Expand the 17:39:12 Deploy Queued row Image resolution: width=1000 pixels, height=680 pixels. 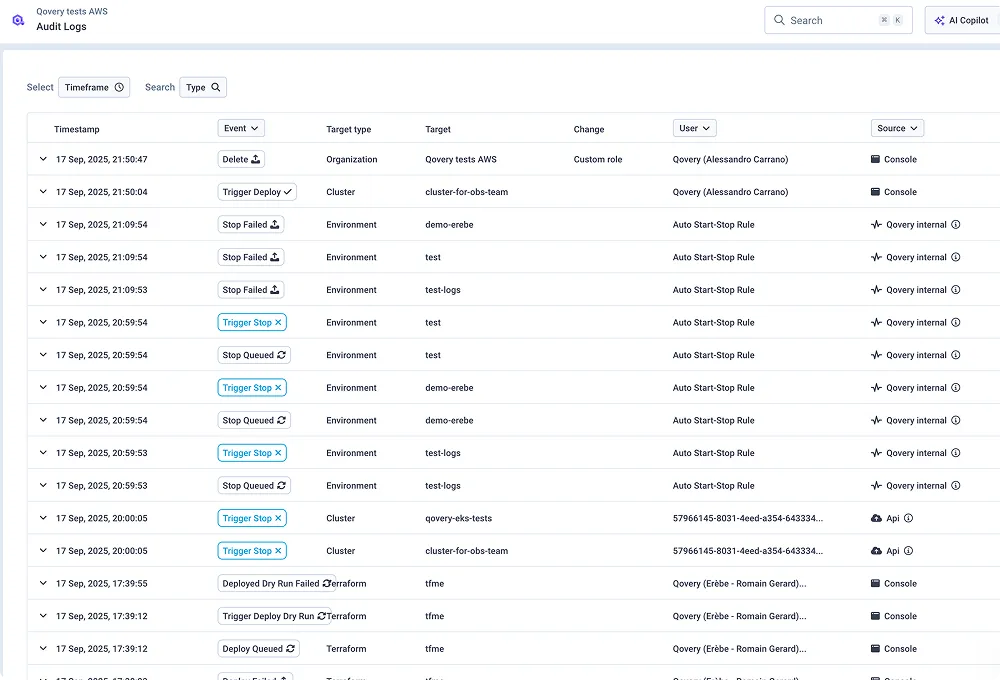pos(43,648)
